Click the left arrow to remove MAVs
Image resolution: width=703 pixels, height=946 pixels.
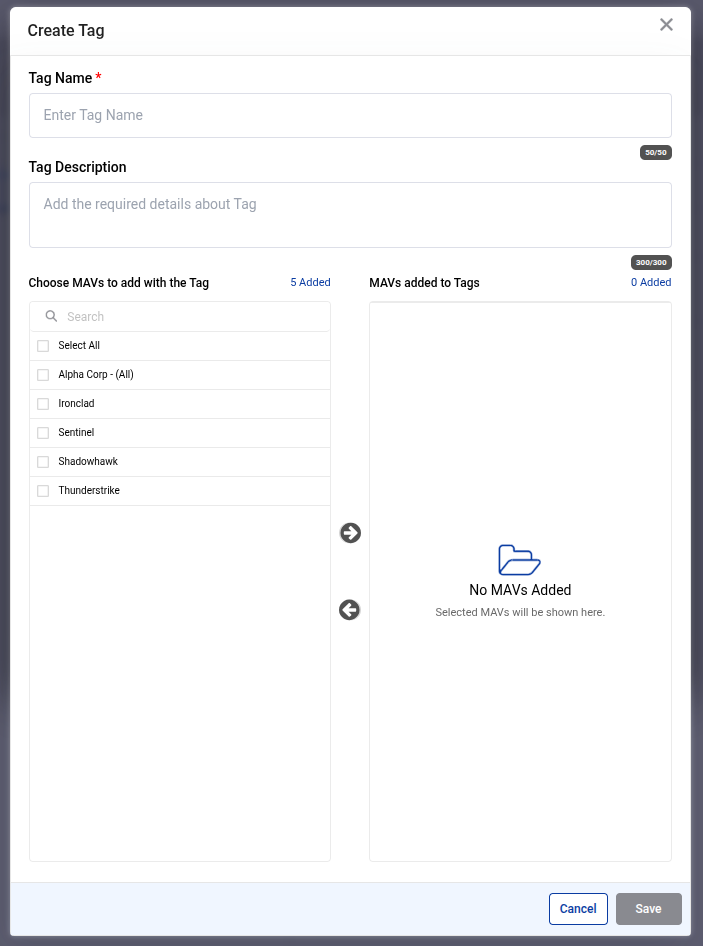[349, 610]
